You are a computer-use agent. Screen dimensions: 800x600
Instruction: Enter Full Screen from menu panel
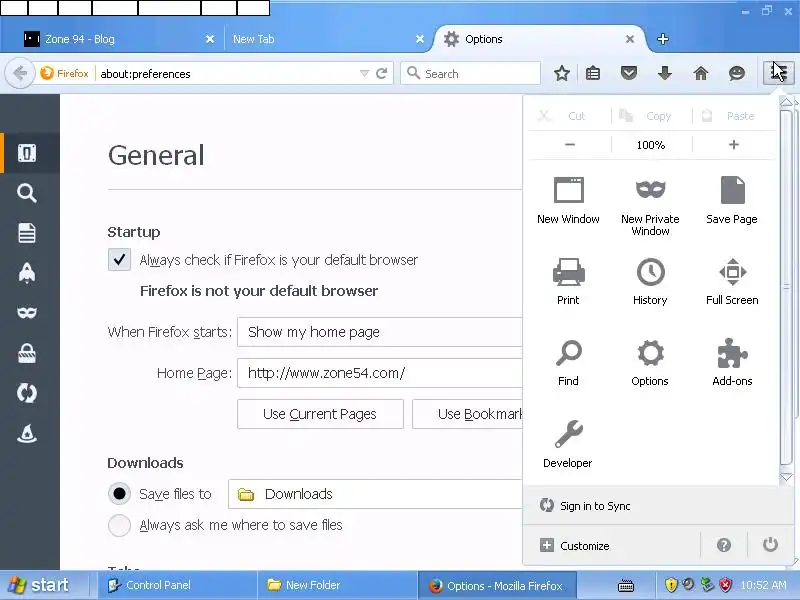coord(732,282)
